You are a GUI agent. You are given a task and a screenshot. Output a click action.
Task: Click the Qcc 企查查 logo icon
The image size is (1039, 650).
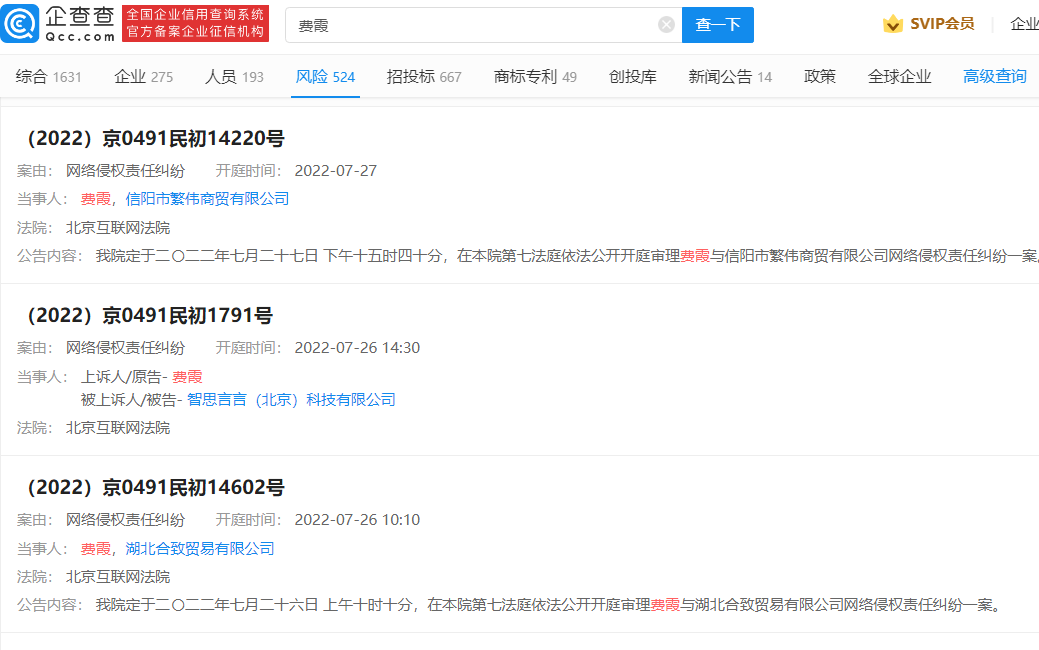(20, 24)
